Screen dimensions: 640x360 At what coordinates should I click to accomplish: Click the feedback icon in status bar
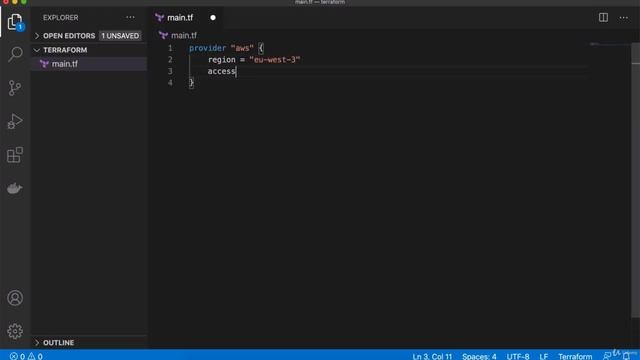607,356
